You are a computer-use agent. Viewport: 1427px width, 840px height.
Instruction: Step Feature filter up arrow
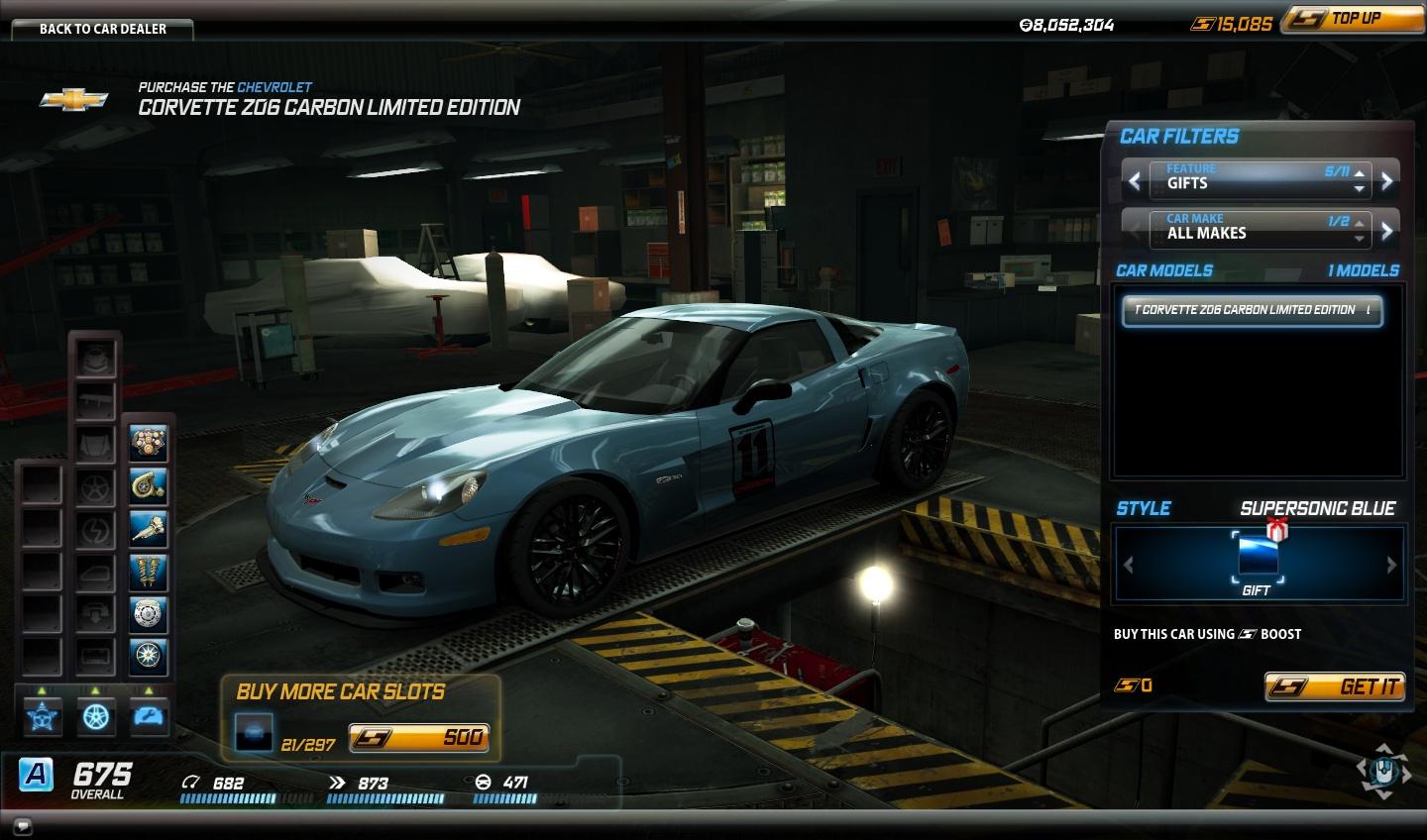pos(1360,172)
